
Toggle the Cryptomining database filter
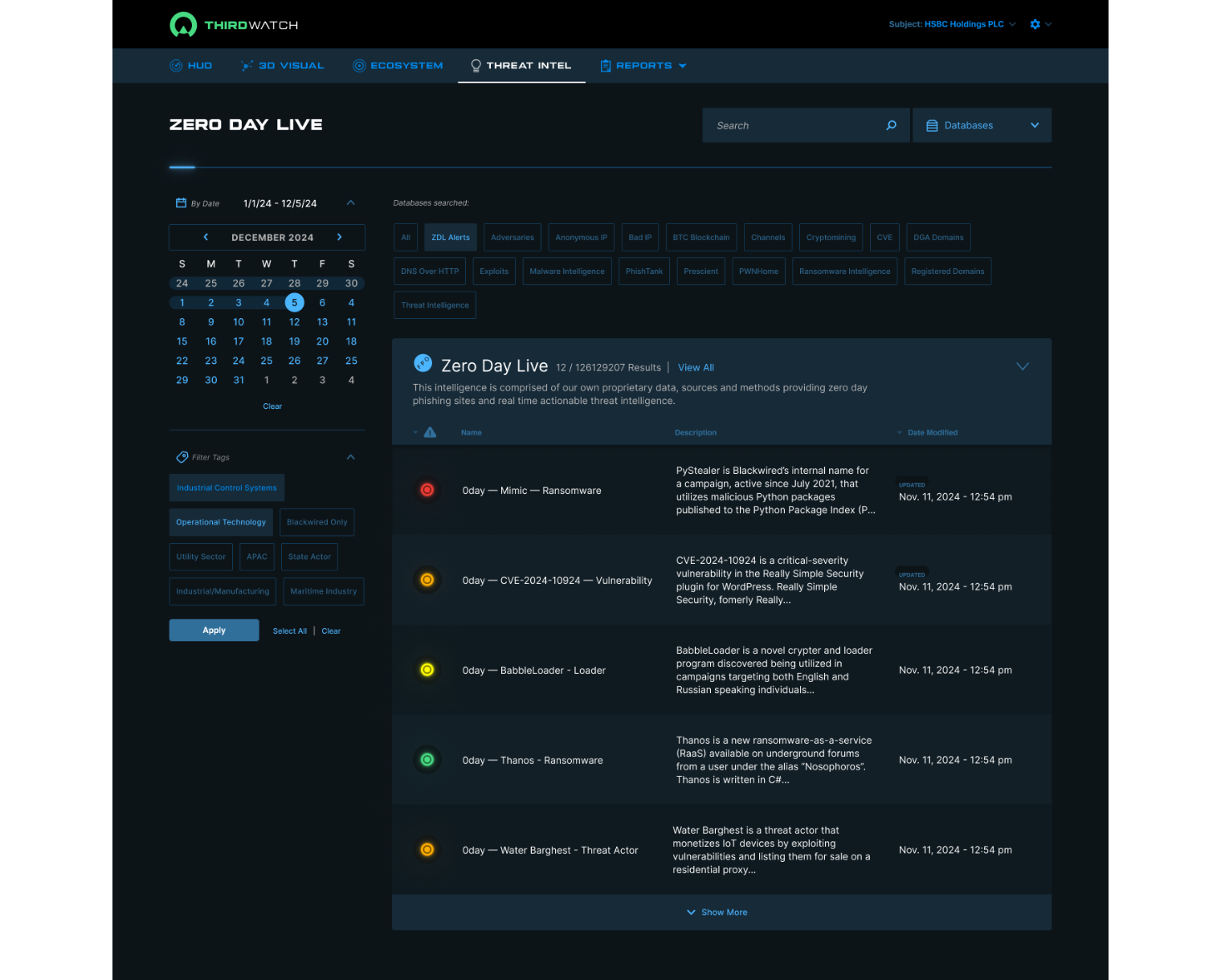[x=831, y=238]
